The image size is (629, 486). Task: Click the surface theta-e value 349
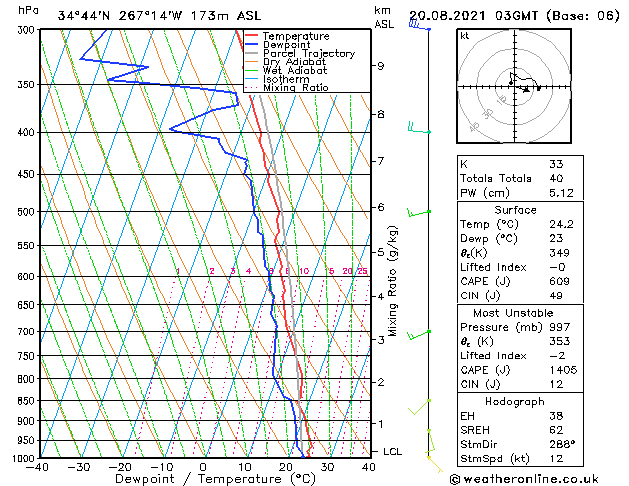click(x=559, y=253)
